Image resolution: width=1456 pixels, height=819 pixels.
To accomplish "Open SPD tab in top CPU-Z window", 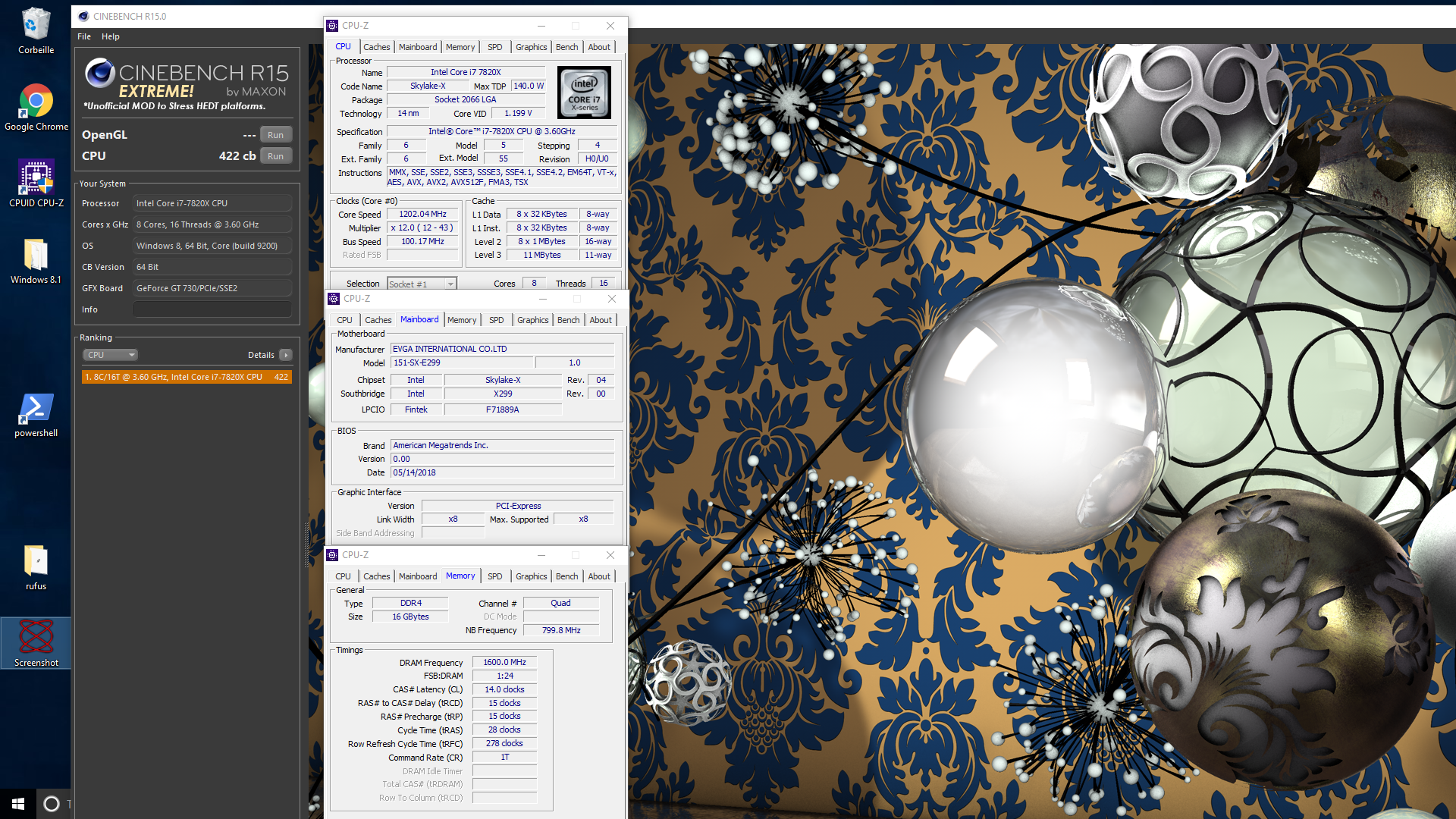I will (x=495, y=47).
